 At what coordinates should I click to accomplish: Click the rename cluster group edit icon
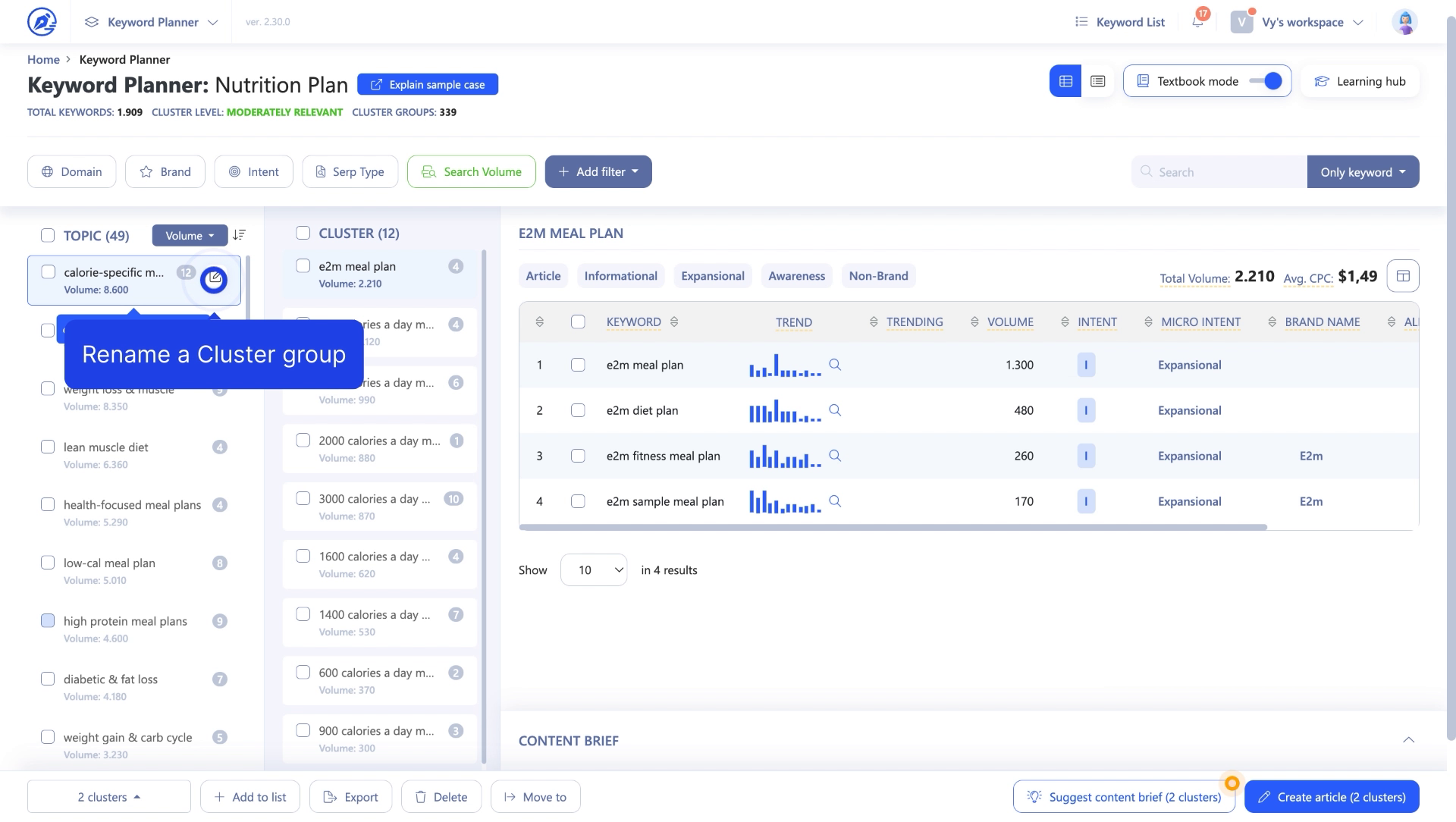point(214,279)
